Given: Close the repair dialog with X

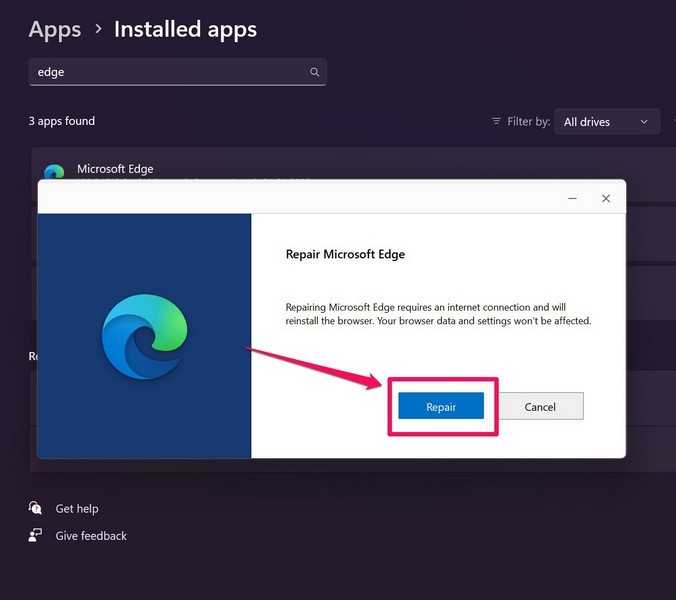Looking at the screenshot, I should pyautogui.click(x=605, y=198).
